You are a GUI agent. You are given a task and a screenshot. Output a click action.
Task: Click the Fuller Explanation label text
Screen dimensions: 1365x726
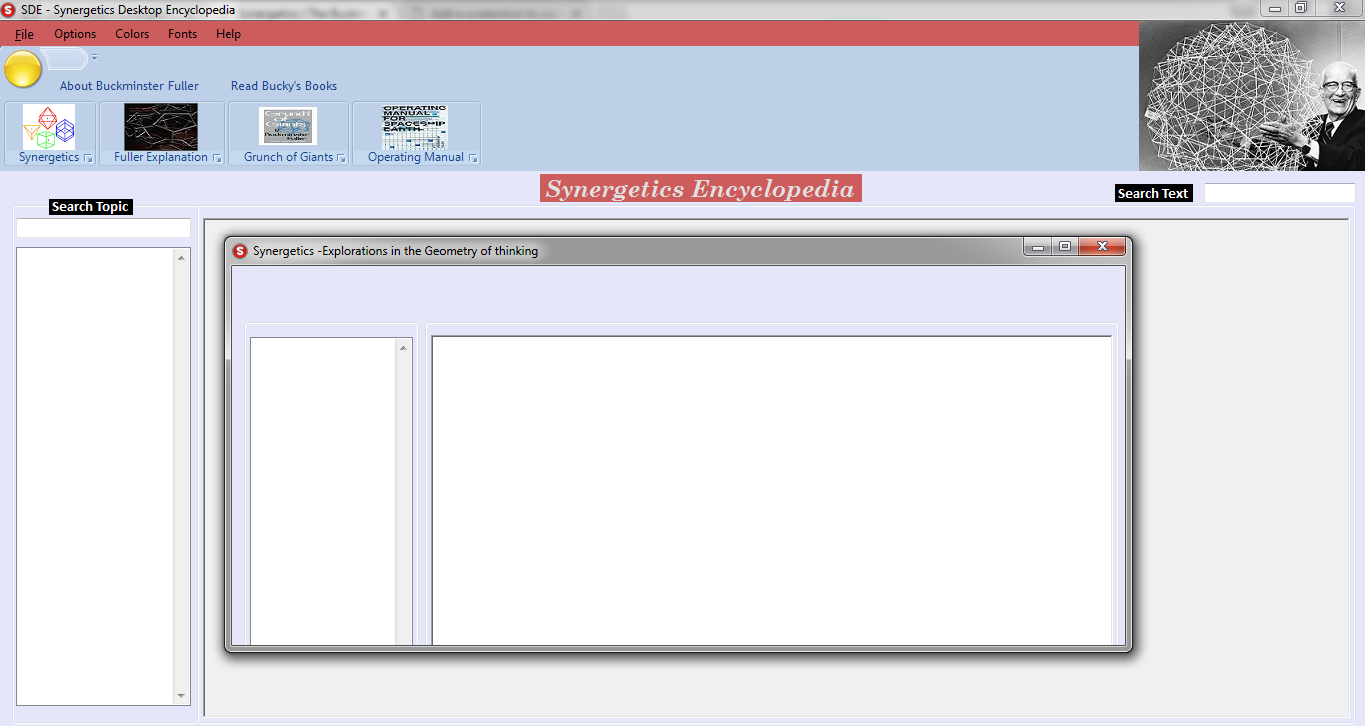pos(161,157)
